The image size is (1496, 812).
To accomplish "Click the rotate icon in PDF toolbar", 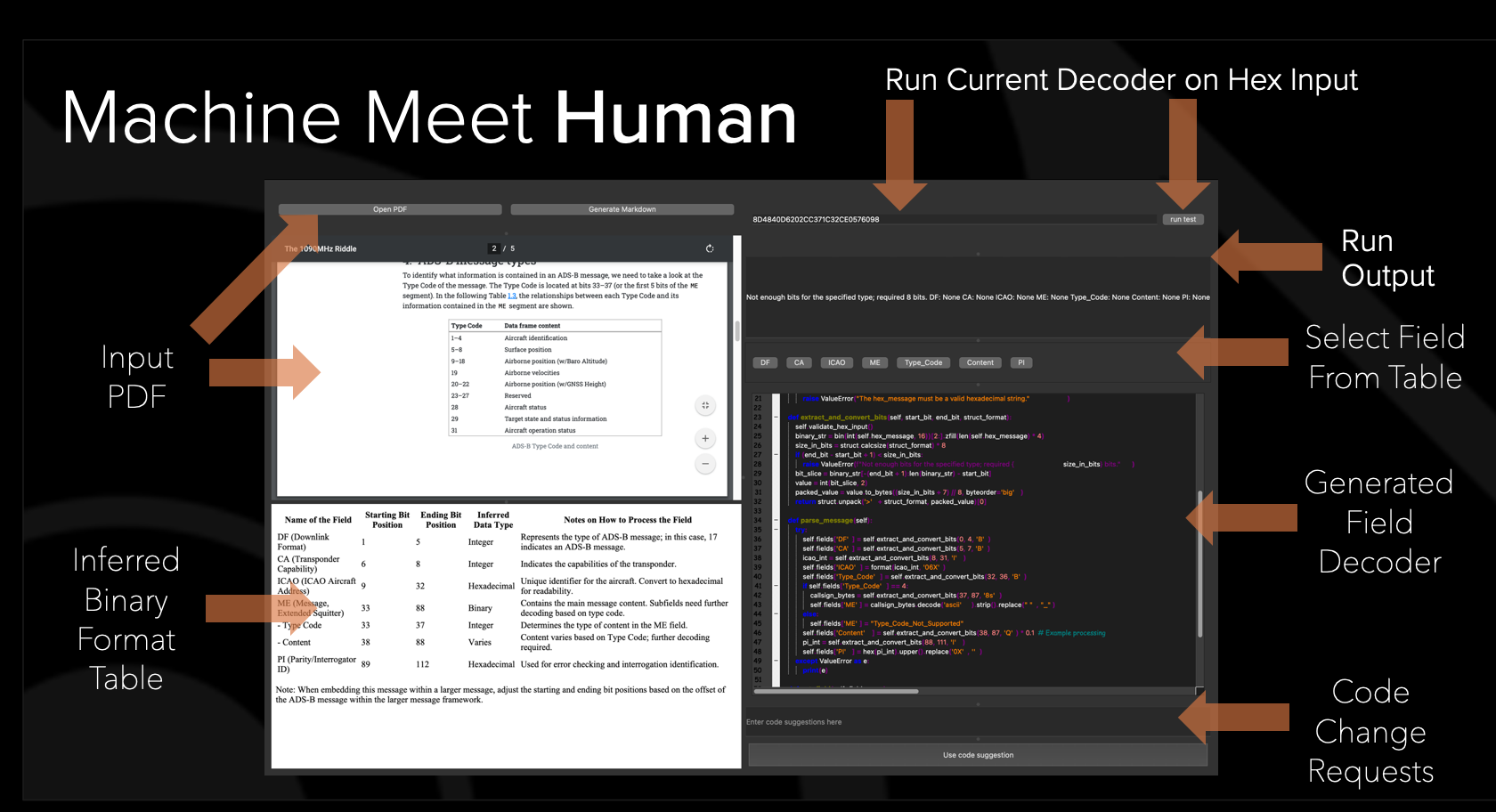I will tap(710, 248).
